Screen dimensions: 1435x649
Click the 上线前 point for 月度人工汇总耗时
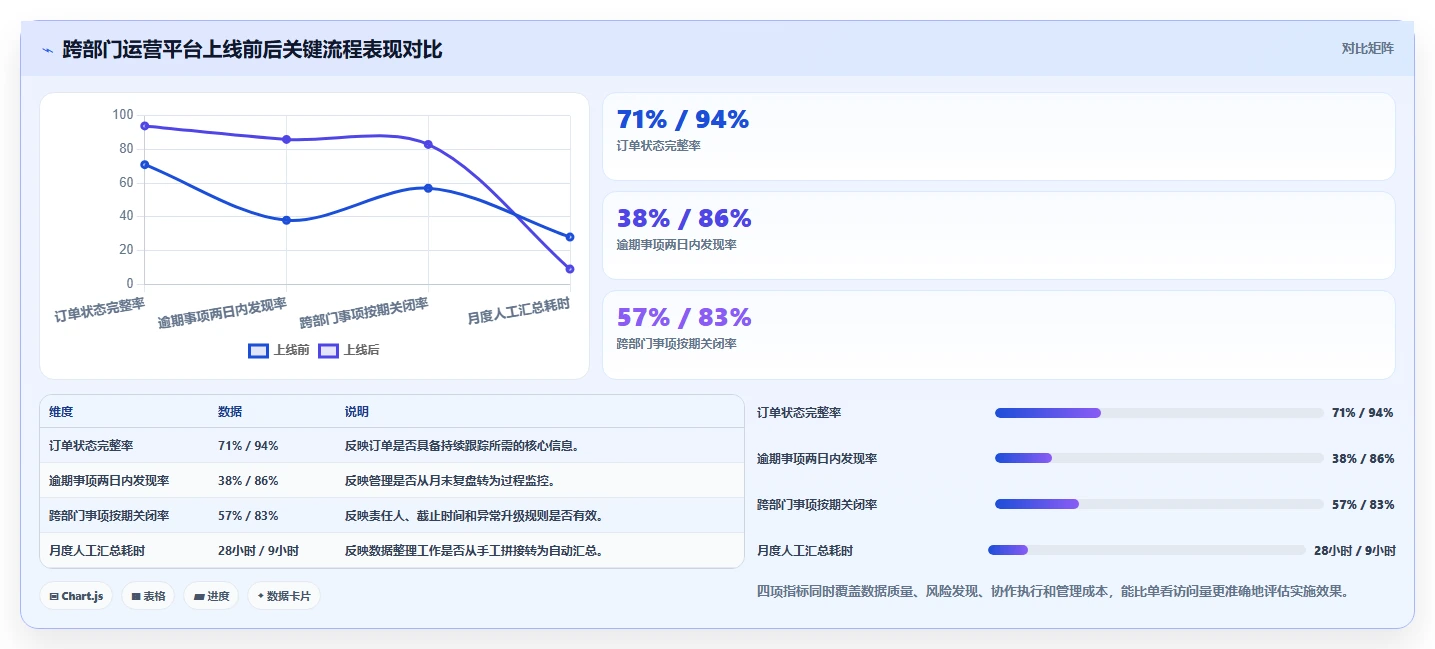[570, 237]
